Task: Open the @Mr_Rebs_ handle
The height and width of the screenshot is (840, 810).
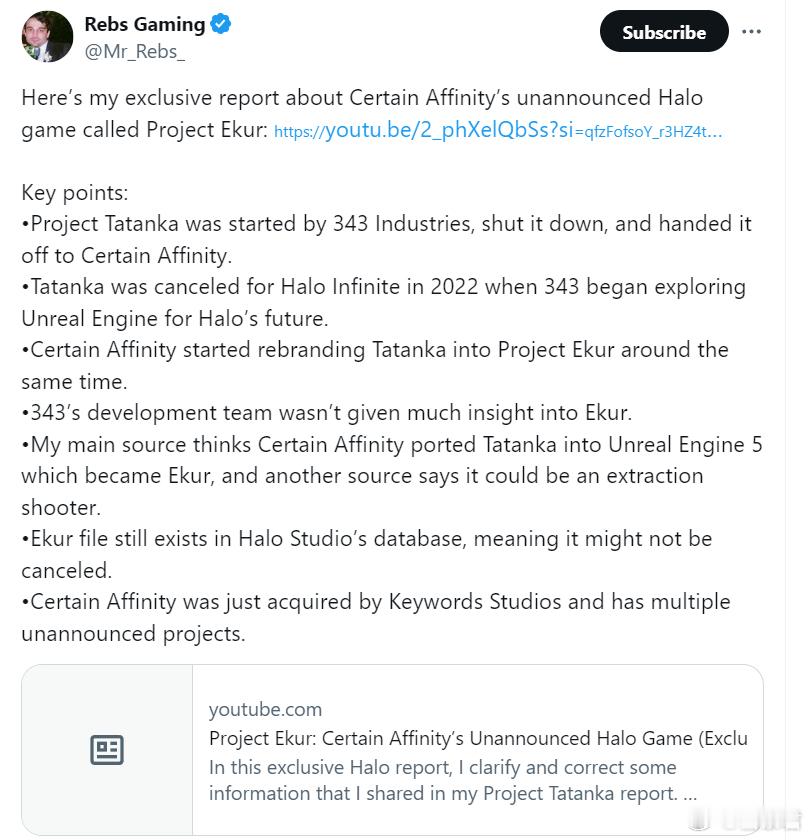Action: coord(134,52)
